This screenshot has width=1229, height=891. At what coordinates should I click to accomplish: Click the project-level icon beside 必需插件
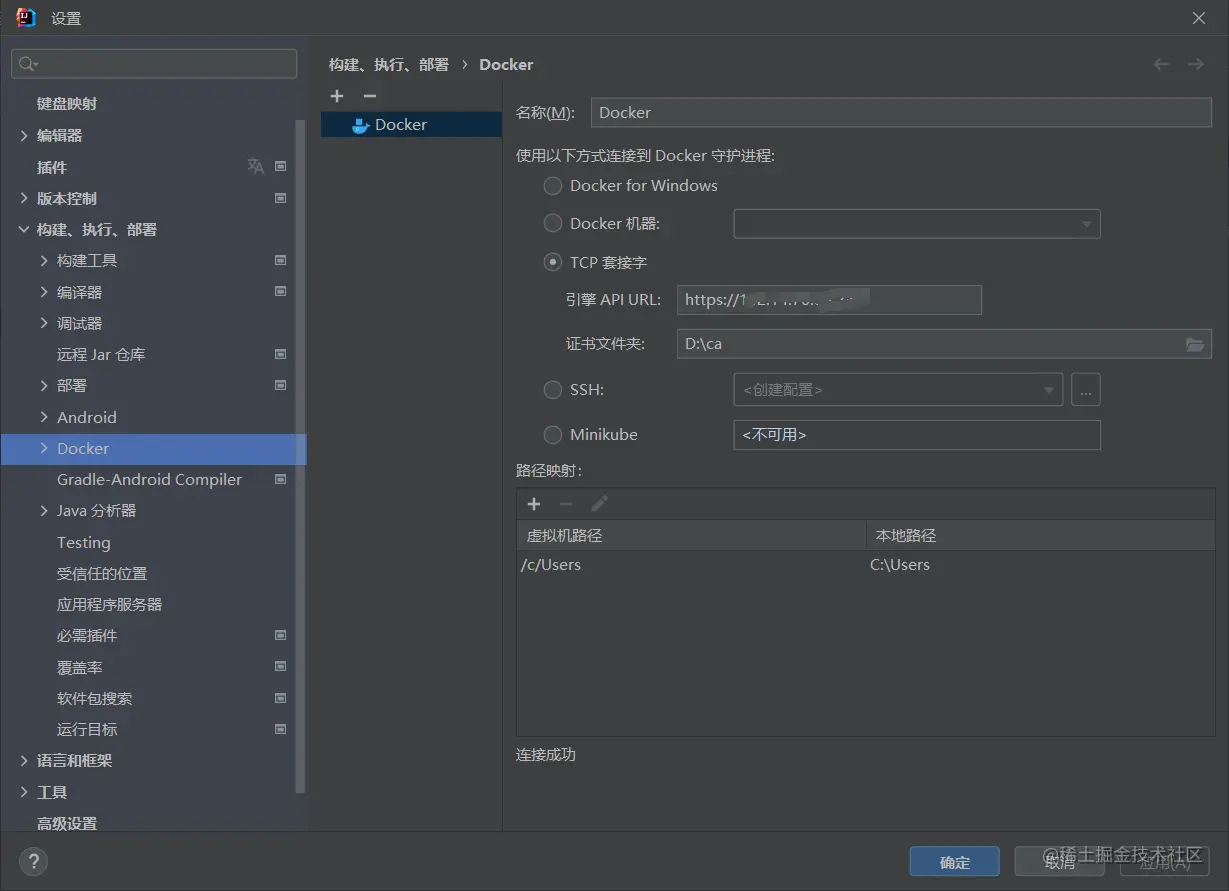pos(280,635)
